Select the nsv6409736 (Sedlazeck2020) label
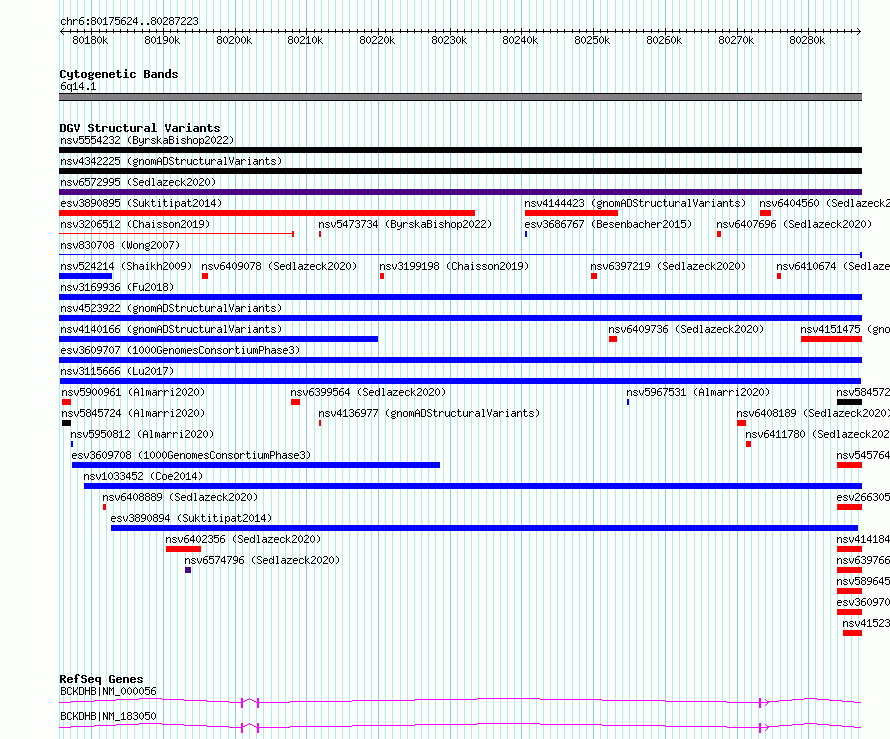The image size is (890, 739). (686, 329)
